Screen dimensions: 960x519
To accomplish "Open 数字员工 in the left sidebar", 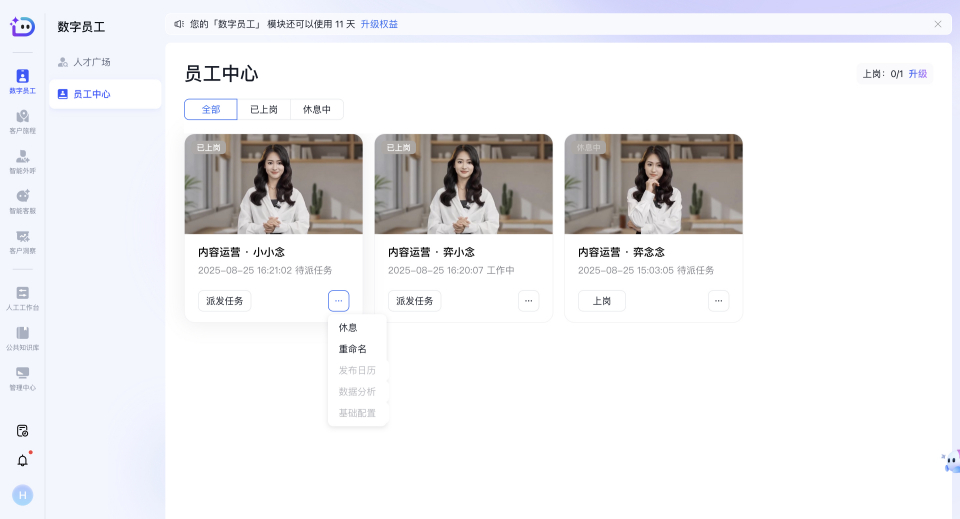I will point(22,81).
